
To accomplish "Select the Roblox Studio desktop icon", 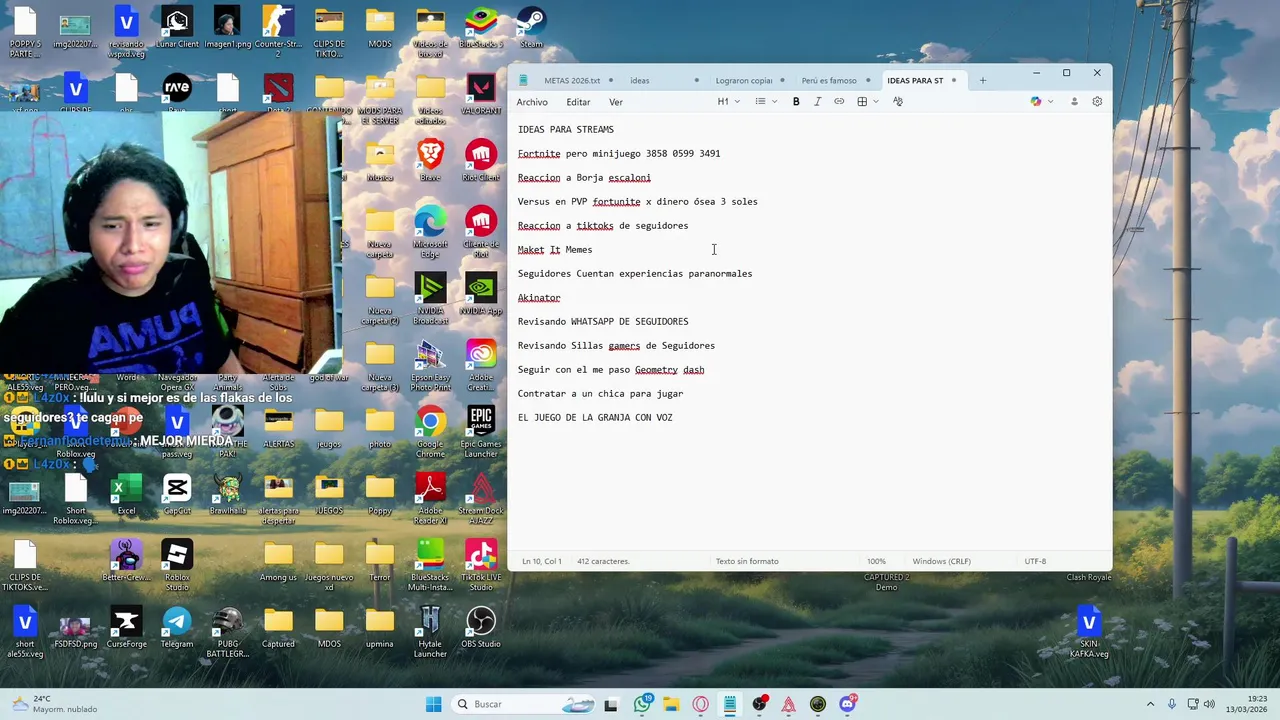I will pyautogui.click(x=177, y=566).
